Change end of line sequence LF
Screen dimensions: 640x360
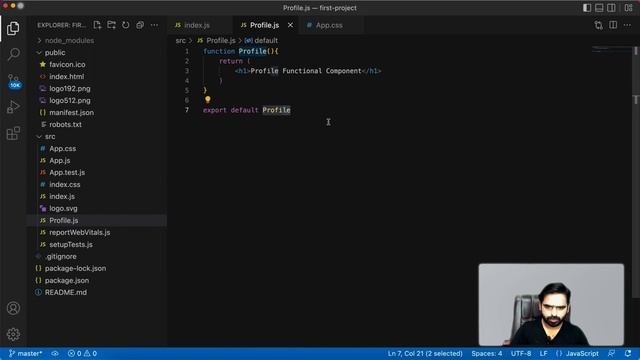(x=543, y=353)
